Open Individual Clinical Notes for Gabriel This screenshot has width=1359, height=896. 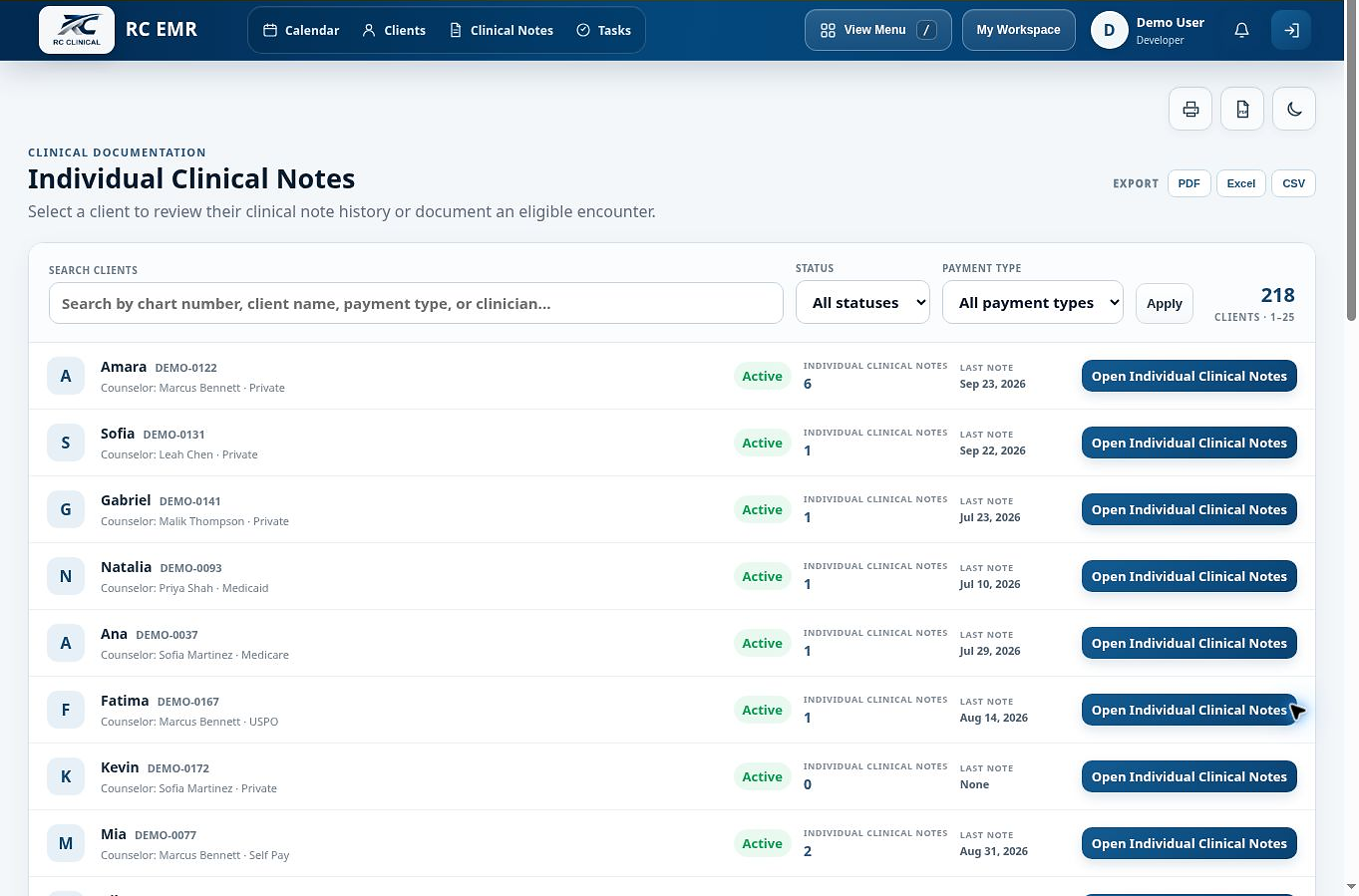[1189, 509]
